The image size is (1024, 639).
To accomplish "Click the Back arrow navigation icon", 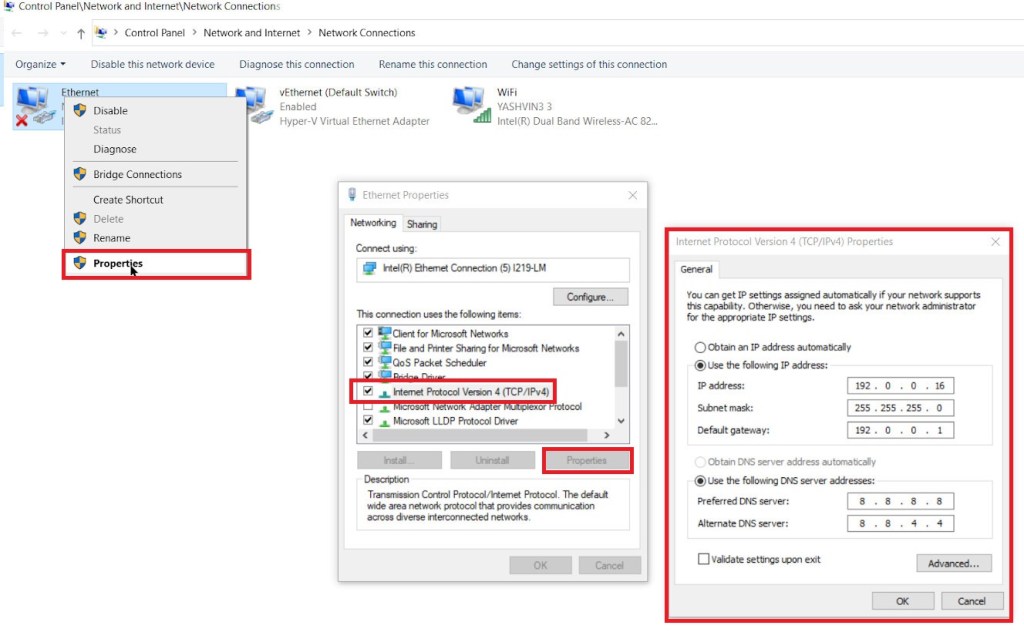I will pos(17,33).
